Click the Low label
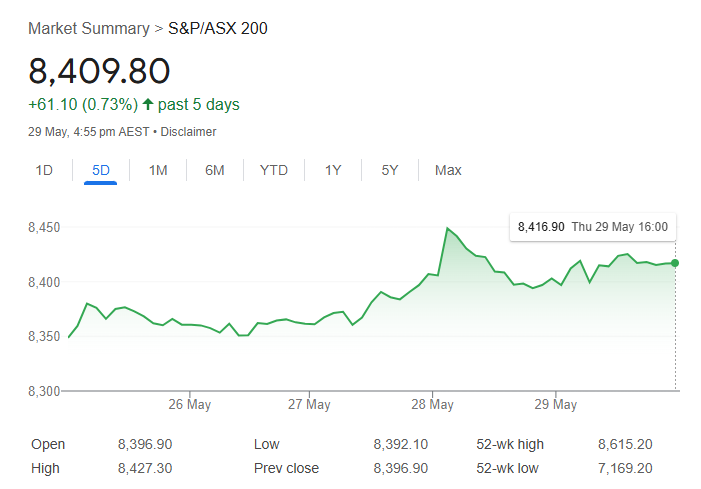 pos(266,444)
